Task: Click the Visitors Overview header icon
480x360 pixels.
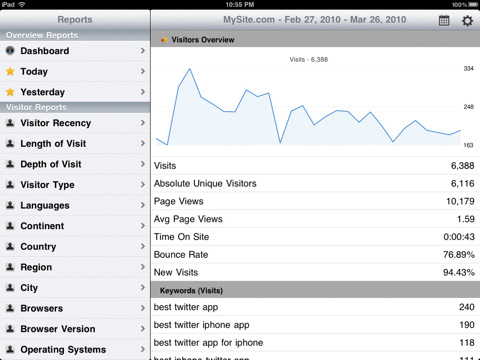Action: pos(164,40)
